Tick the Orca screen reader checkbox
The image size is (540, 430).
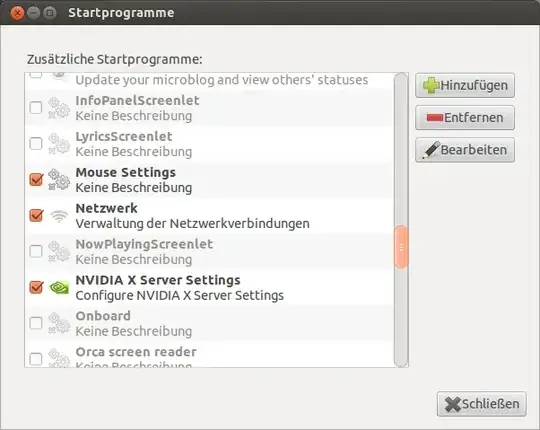pos(36,359)
